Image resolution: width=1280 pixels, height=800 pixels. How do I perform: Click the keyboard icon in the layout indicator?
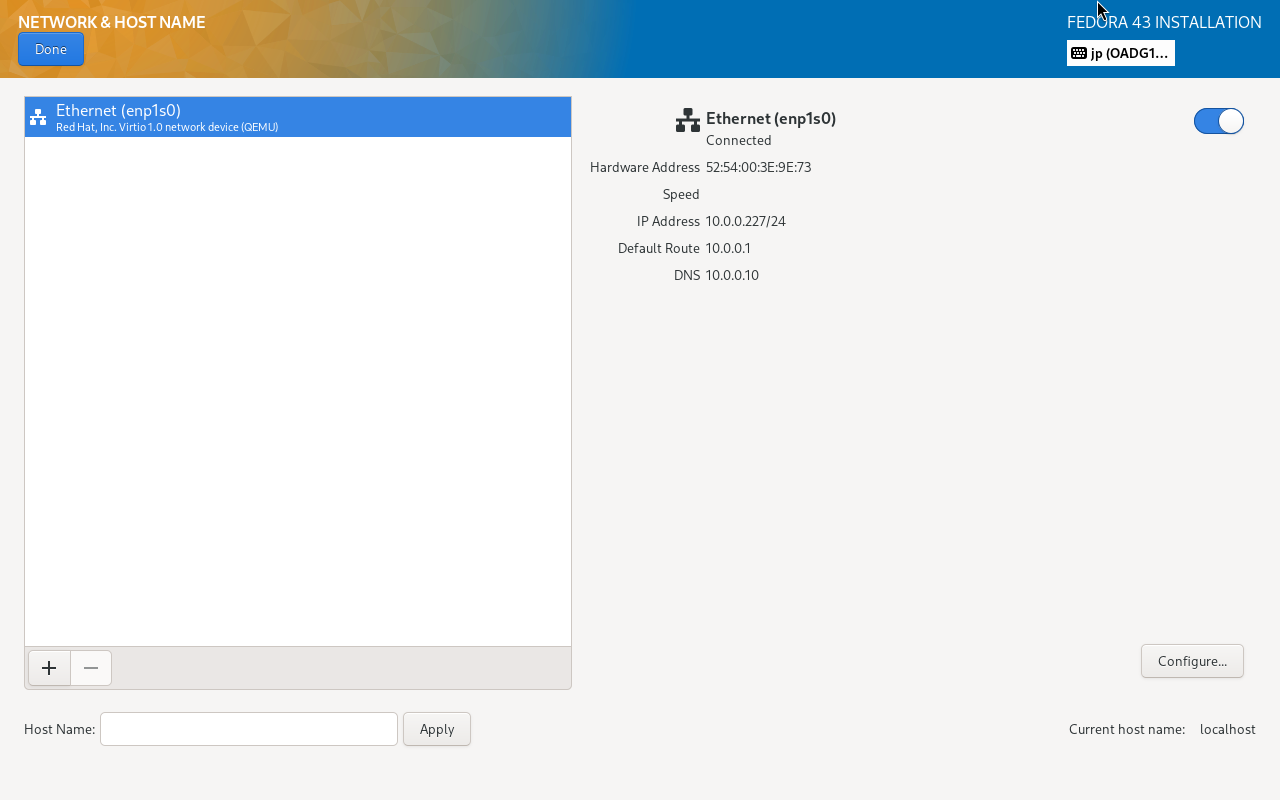[1079, 53]
